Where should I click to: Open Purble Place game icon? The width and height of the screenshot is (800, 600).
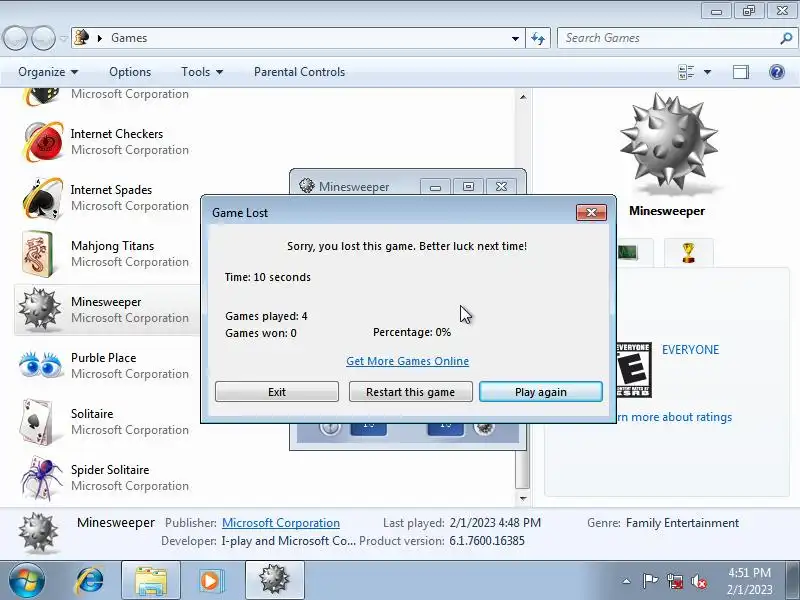[x=40, y=365]
